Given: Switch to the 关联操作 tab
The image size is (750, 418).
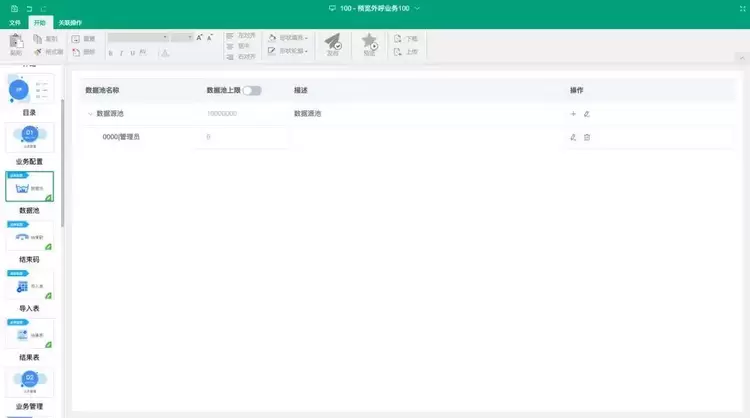Looking at the screenshot, I should click(71, 21).
